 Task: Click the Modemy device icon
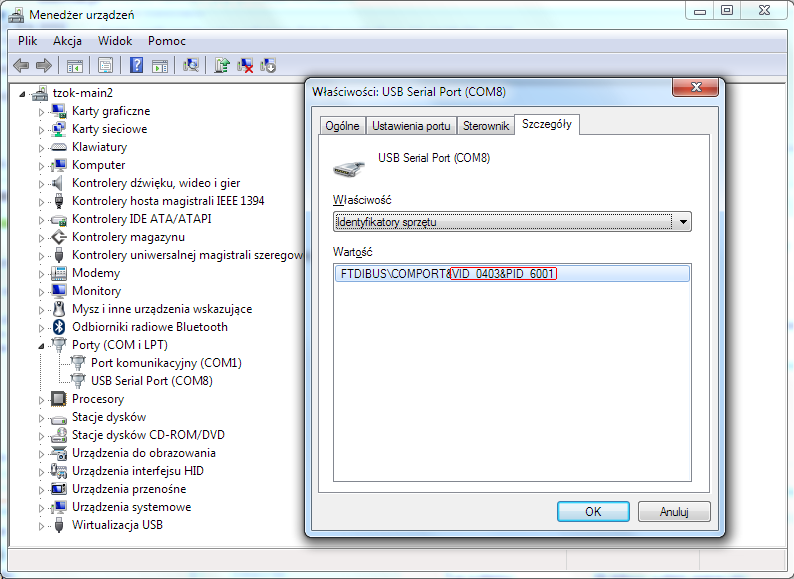point(59,273)
